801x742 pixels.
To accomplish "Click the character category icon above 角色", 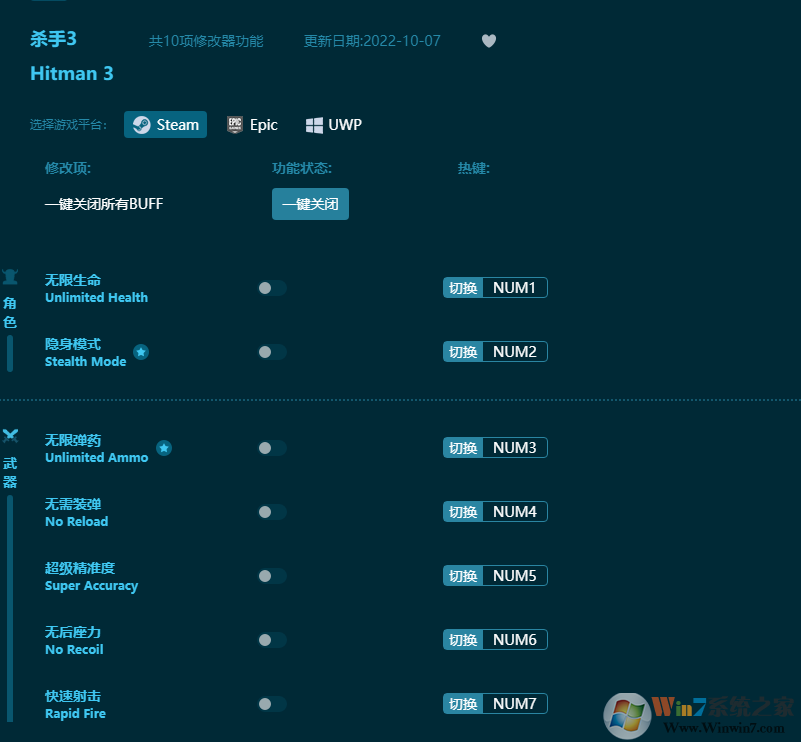I will pos(10,277).
